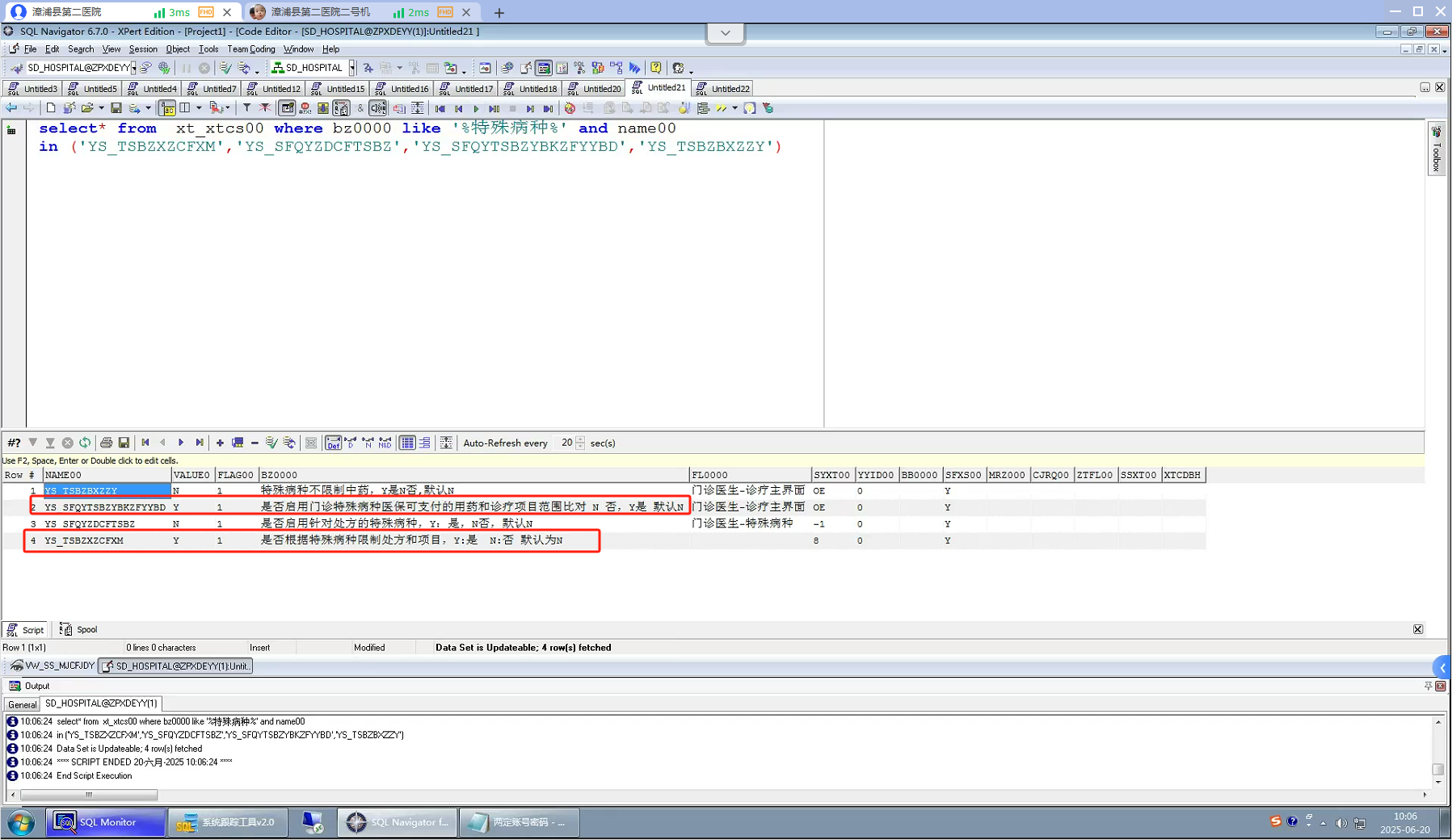1452x840 pixels.
Task: Click the BZ0000 column header
Action: [x=474, y=475]
